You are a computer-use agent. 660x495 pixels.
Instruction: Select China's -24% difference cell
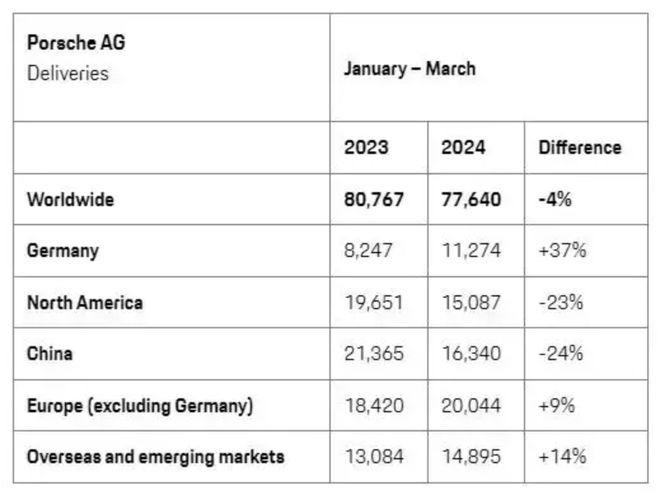(x=560, y=353)
